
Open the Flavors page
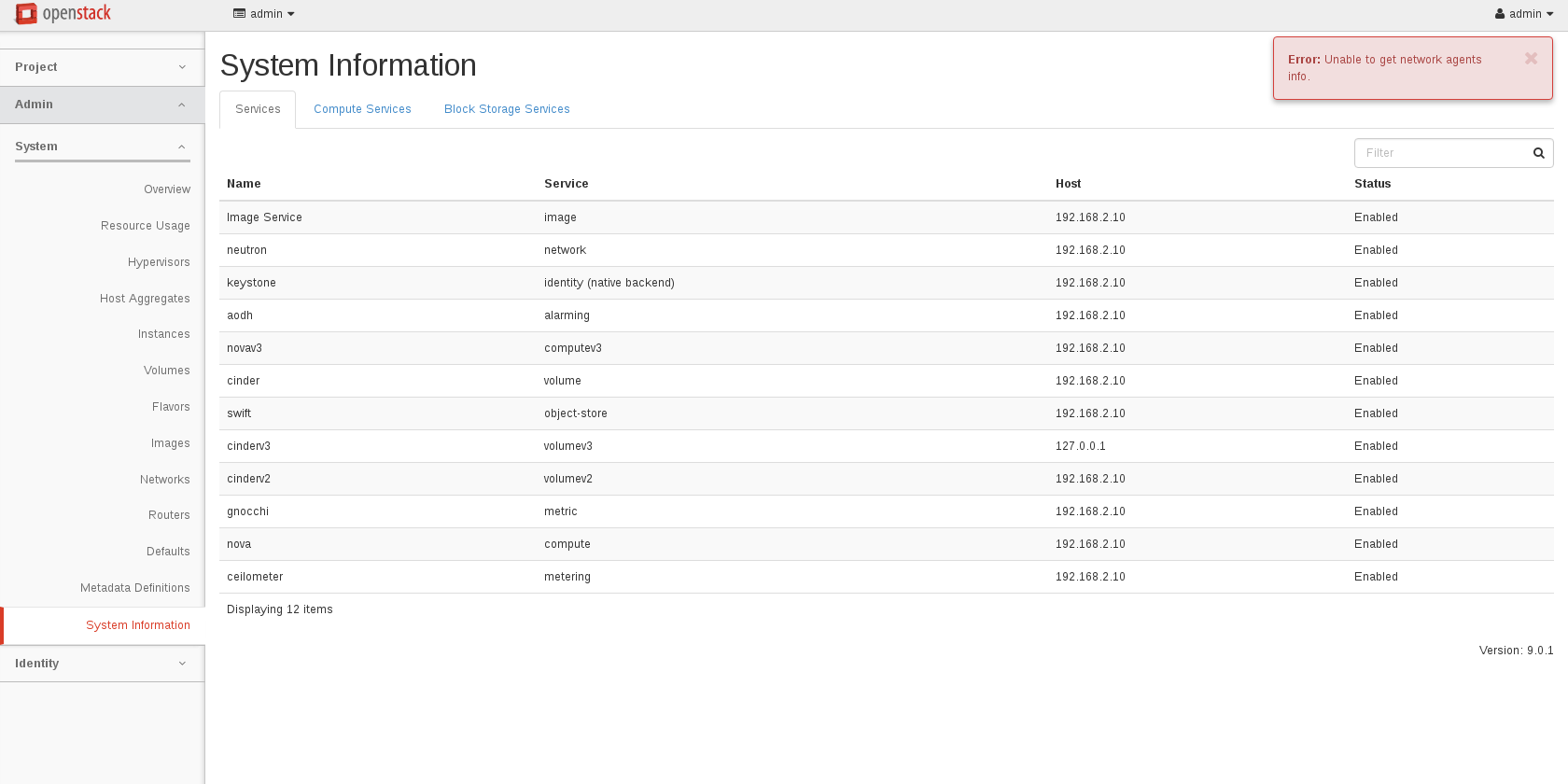coord(171,407)
